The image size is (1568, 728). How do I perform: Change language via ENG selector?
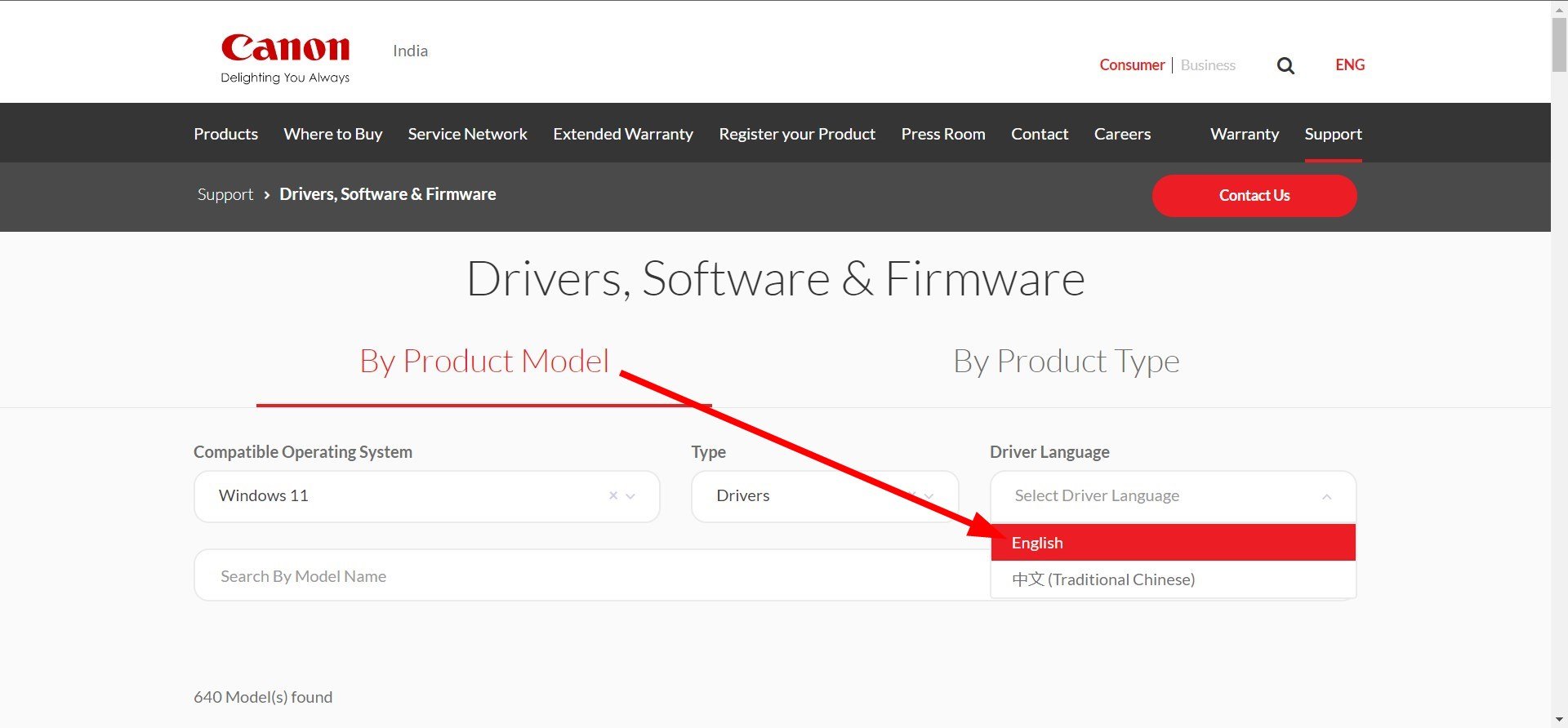tap(1350, 64)
